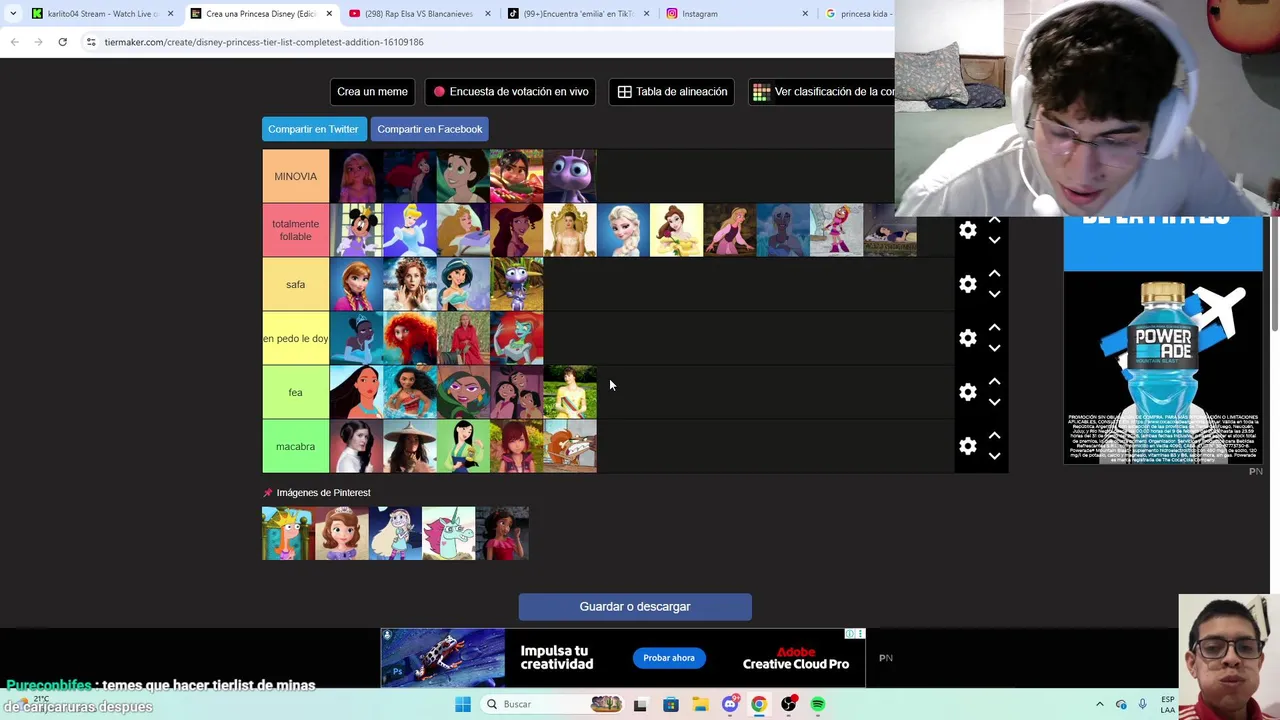Click the address bar URL field
The height and width of the screenshot is (720, 1280).
(x=490, y=42)
